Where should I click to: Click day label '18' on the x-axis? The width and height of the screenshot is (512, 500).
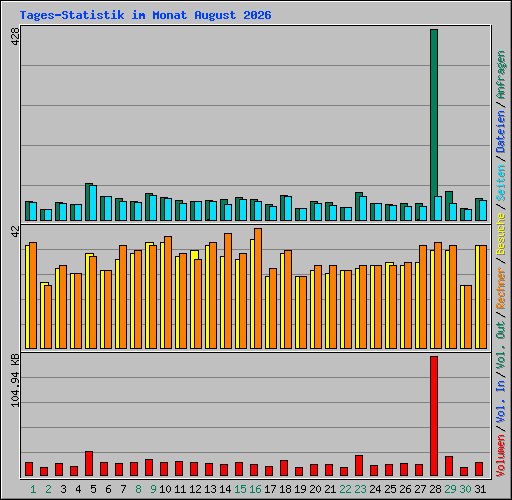tap(285, 489)
